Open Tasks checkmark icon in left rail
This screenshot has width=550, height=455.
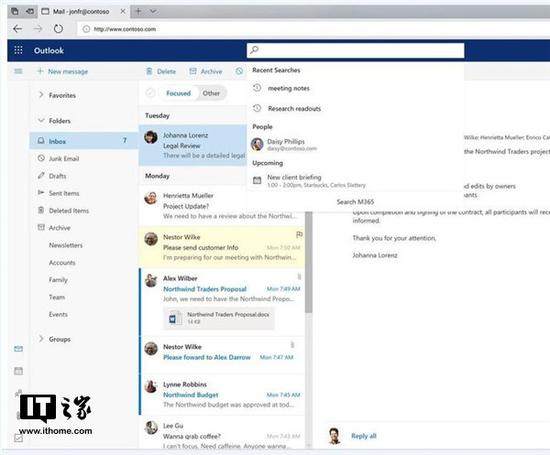click(18, 438)
